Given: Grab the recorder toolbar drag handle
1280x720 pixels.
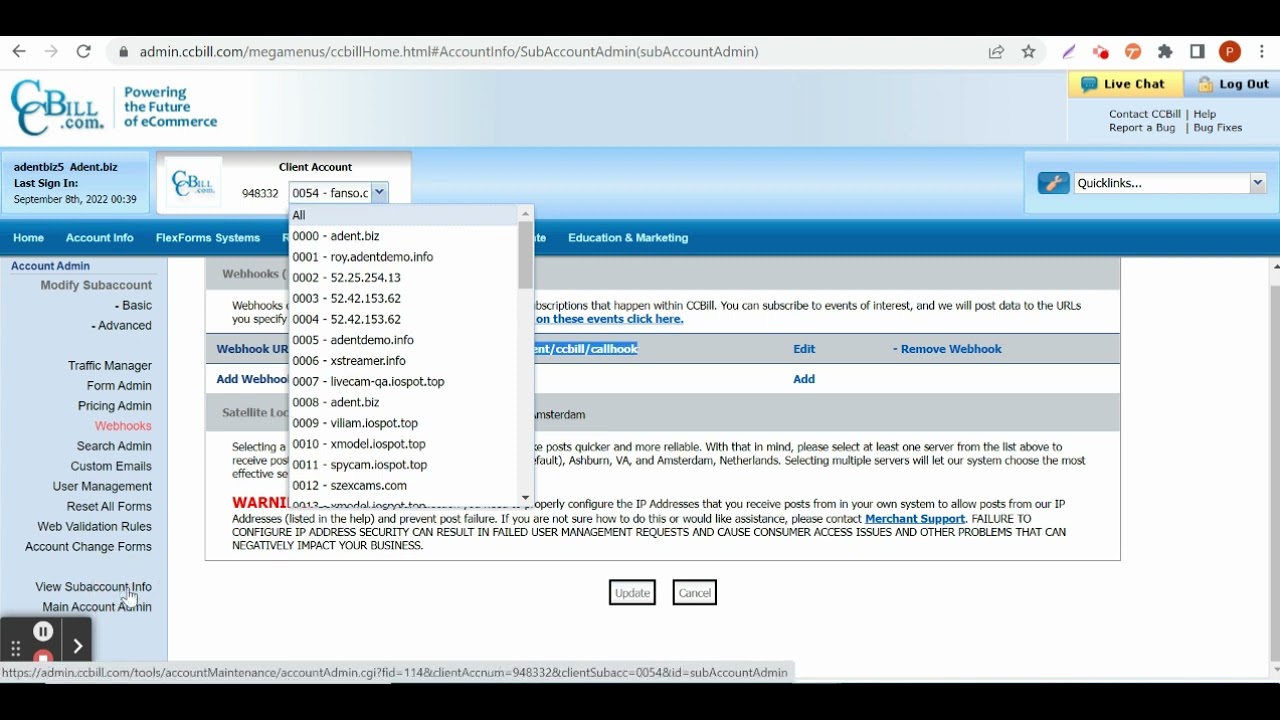Looking at the screenshot, I should 15,648.
